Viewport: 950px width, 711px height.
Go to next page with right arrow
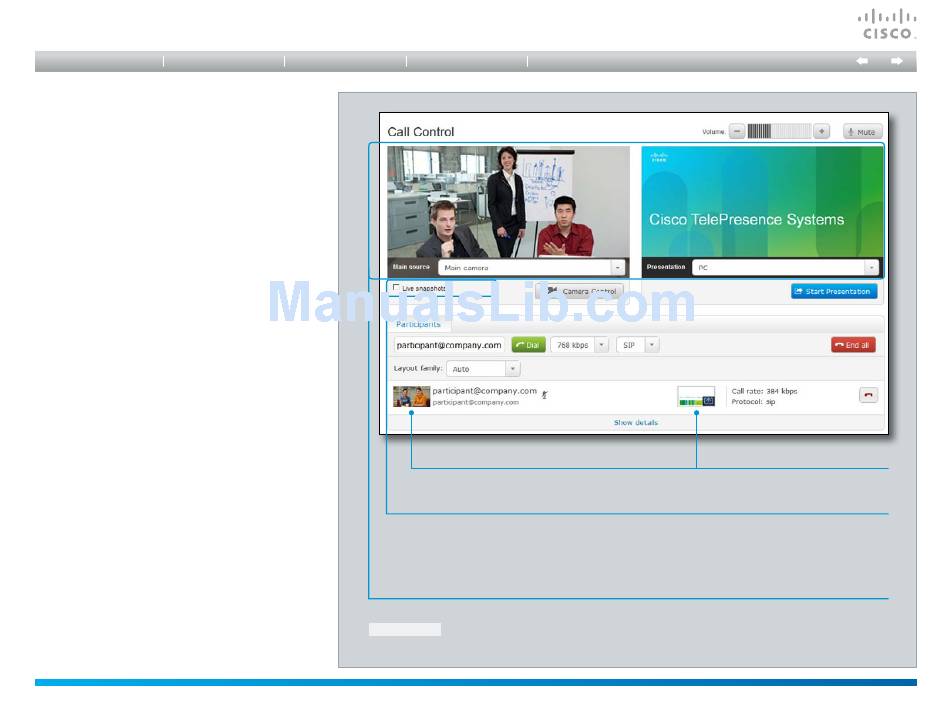point(897,61)
